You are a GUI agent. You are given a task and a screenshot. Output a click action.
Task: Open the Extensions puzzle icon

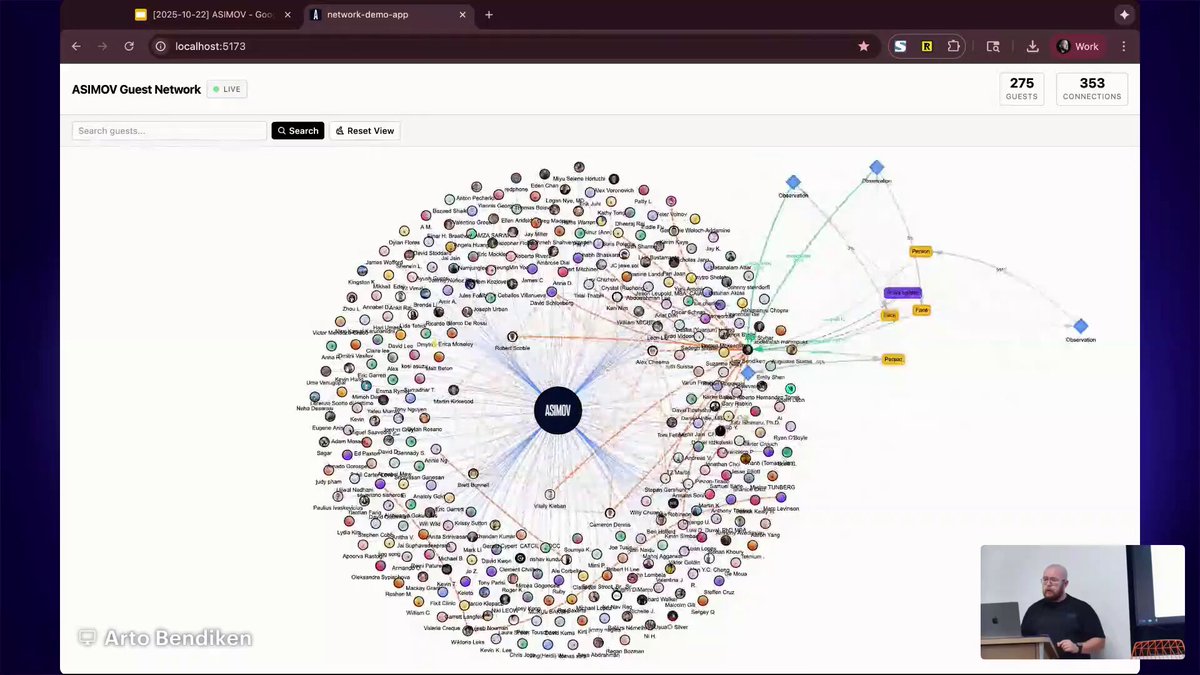[954, 46]
